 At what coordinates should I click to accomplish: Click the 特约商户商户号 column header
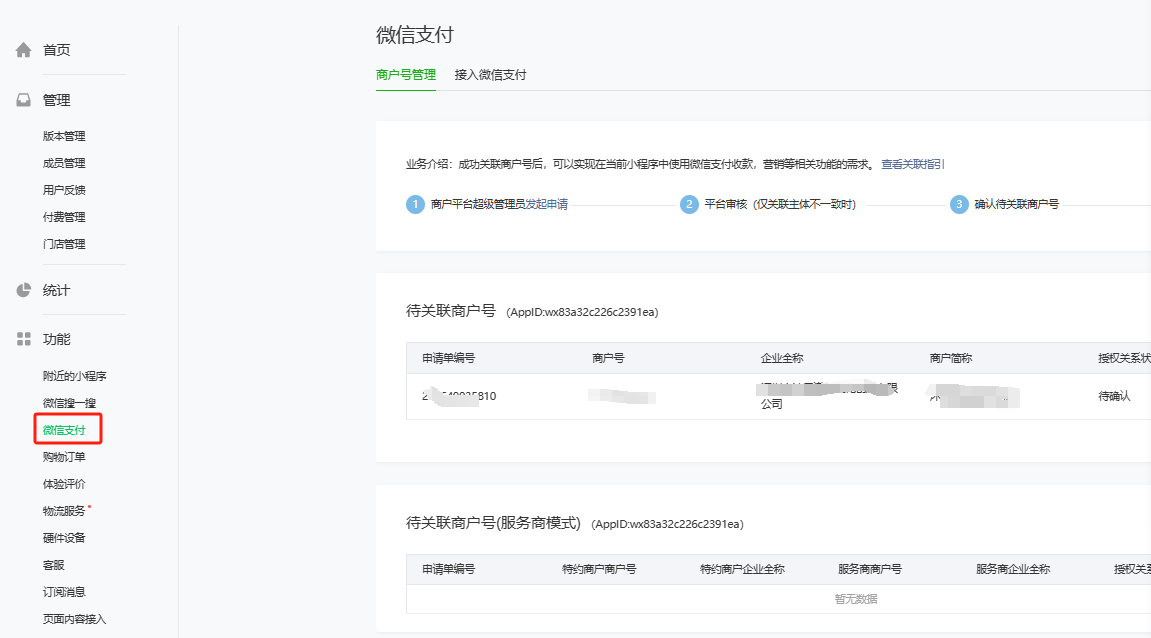pos(599,569)
